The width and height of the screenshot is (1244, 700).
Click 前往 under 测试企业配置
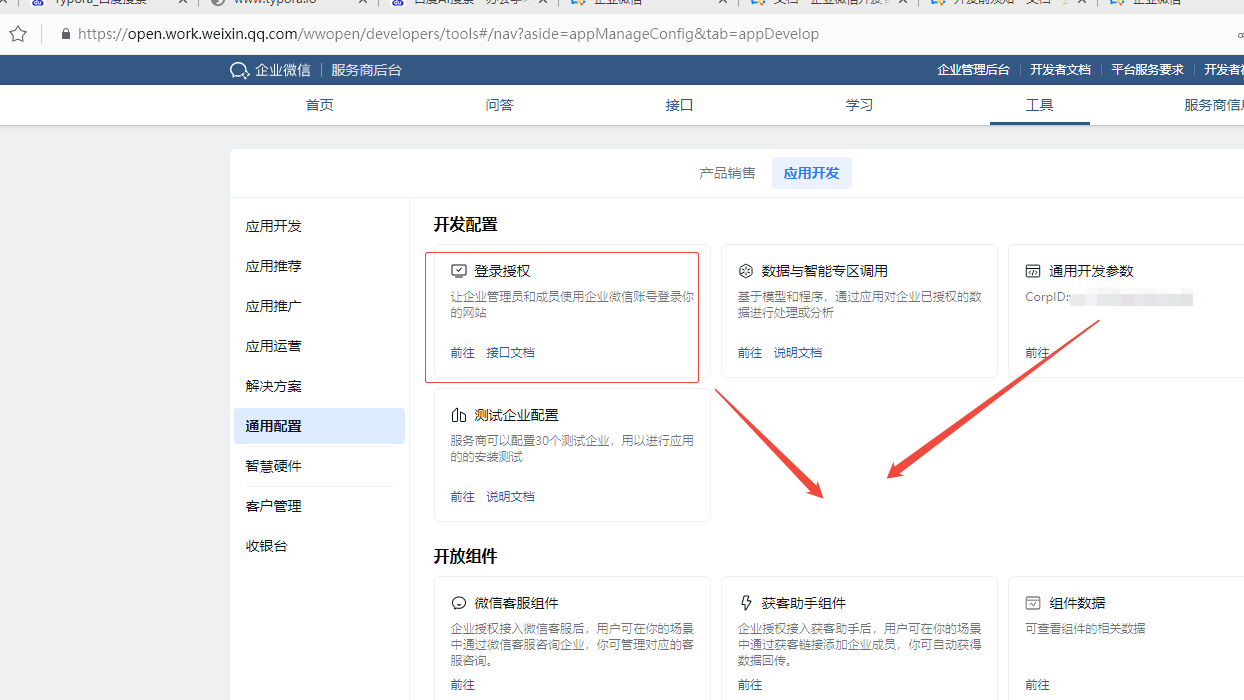pos(462,496)
